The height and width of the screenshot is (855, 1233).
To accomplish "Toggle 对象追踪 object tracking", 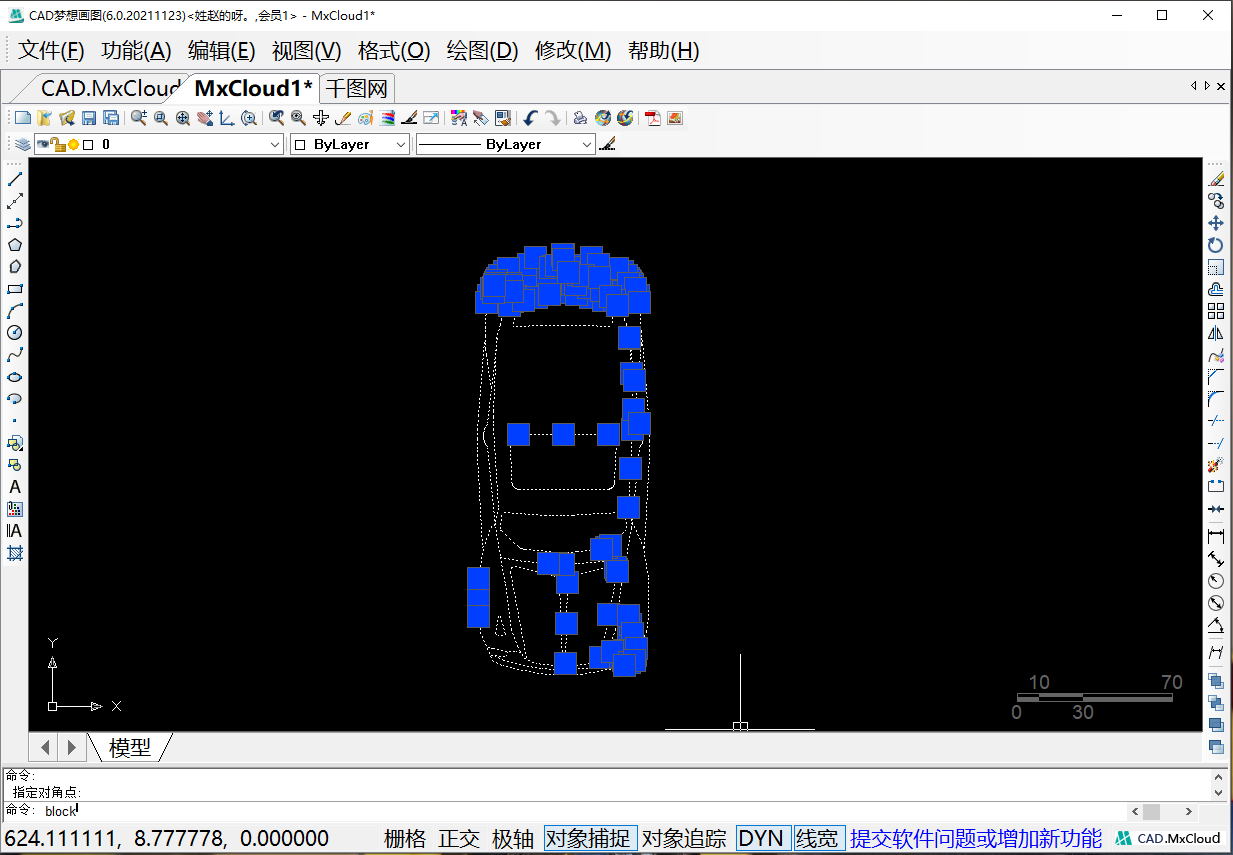I will (684, 839).
